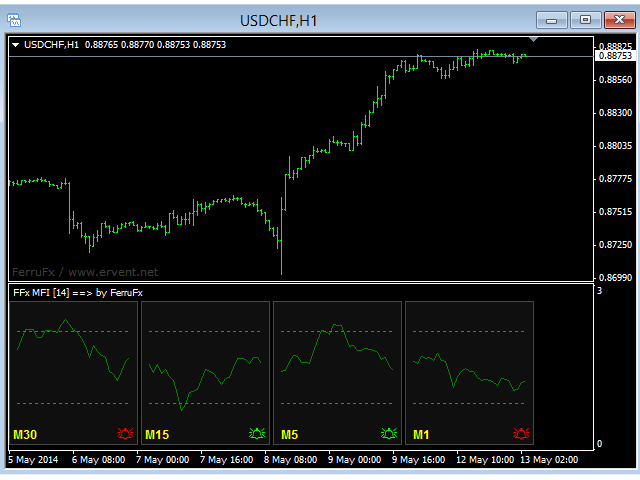Select the M15 timeframe label
Viewport: 640px width, 480px height.
157,435
